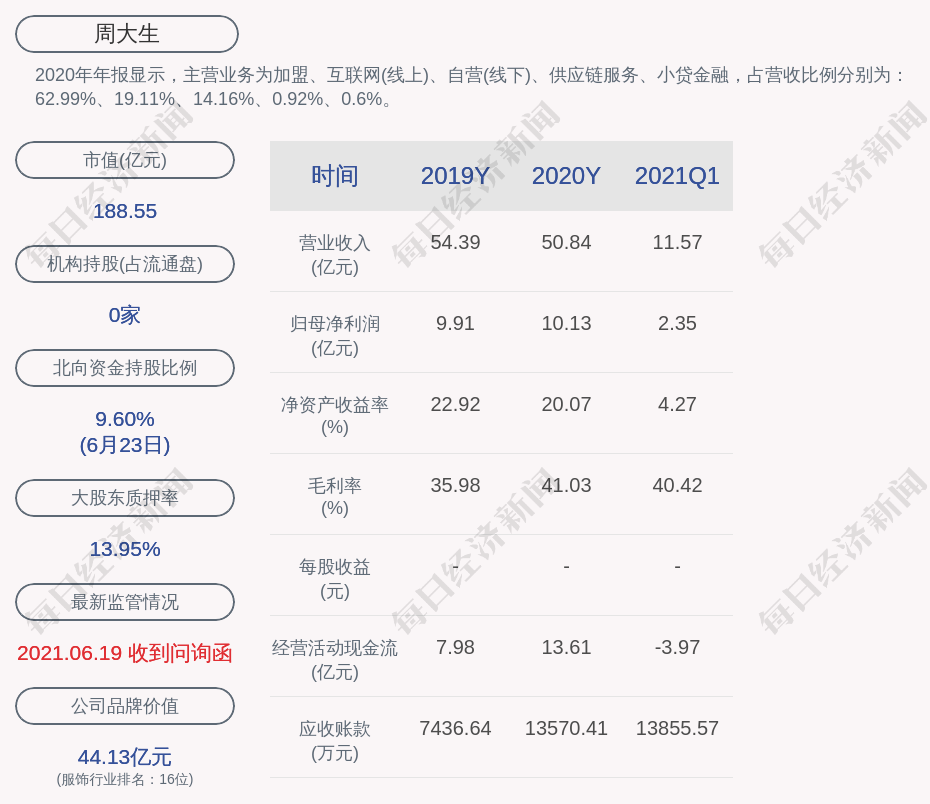This screenshot has height=804, width=930.
Task: Select the 2020Y column header
Action: (566, 176)
